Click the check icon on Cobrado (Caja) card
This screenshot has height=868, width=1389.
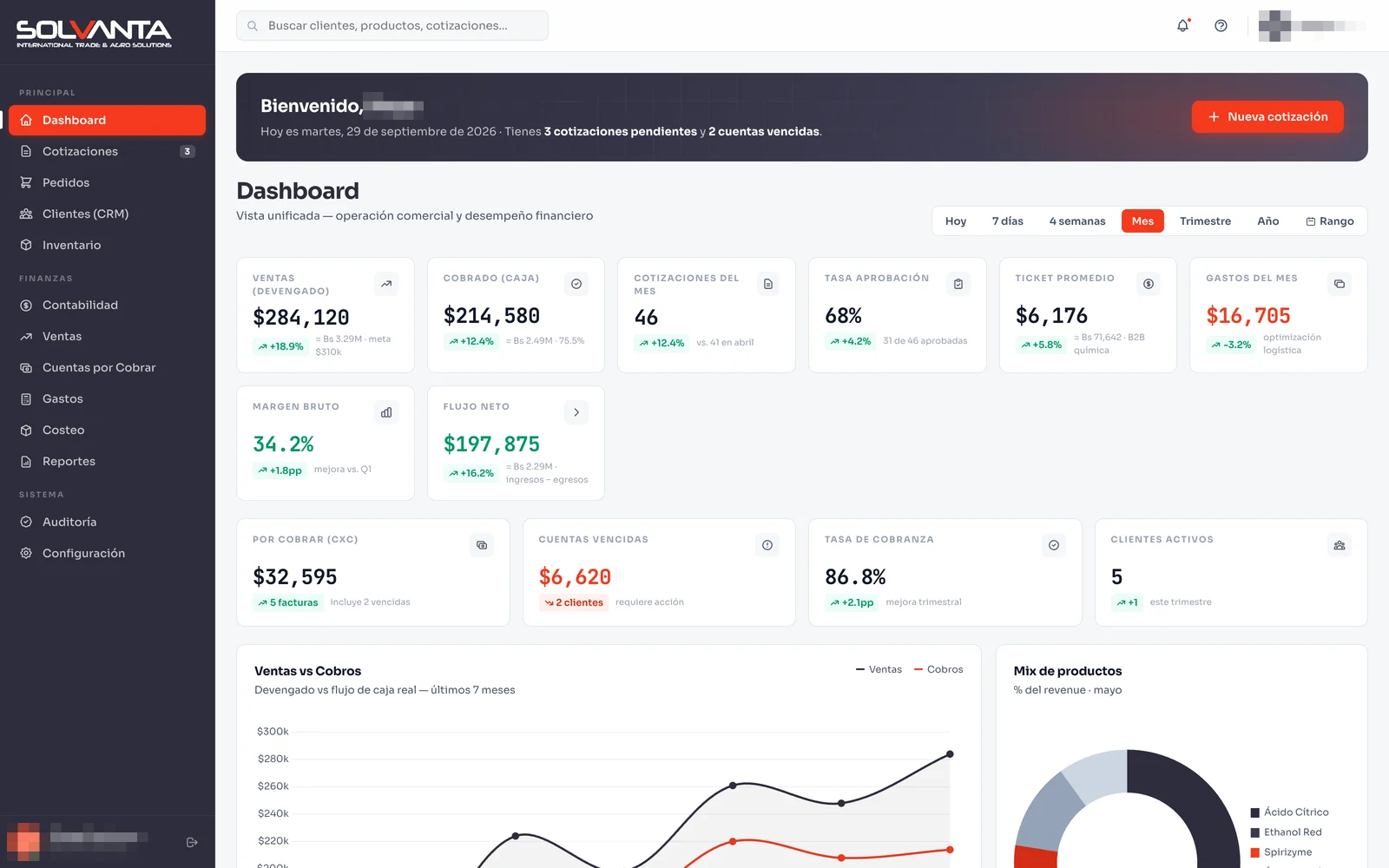click(x=576, y=284)
